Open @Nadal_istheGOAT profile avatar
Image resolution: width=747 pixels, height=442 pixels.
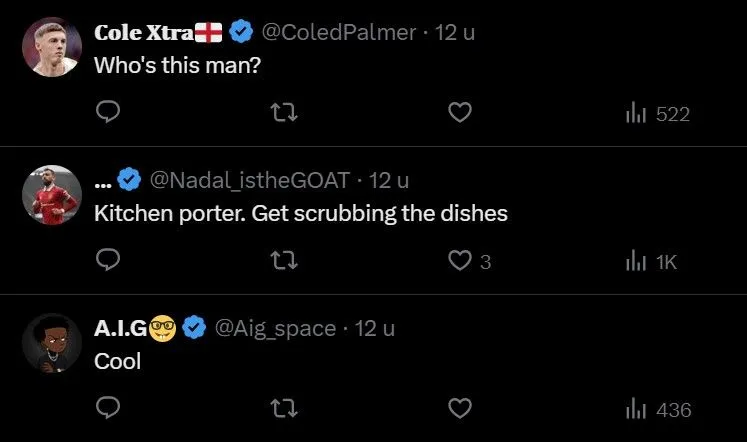click(x=50, y=194)
